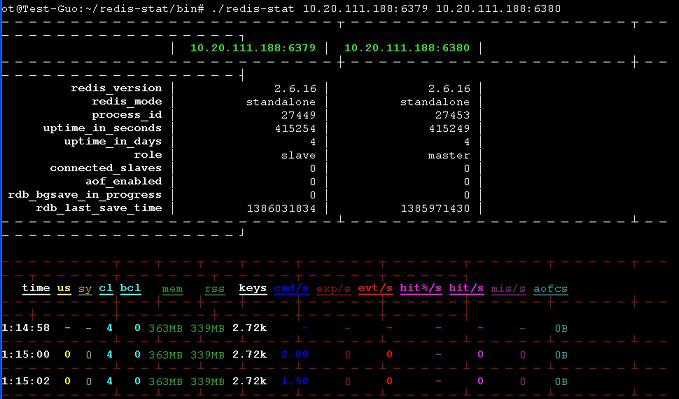
Task: Select uptime value 415249
Action: click(x=449, y=129)
